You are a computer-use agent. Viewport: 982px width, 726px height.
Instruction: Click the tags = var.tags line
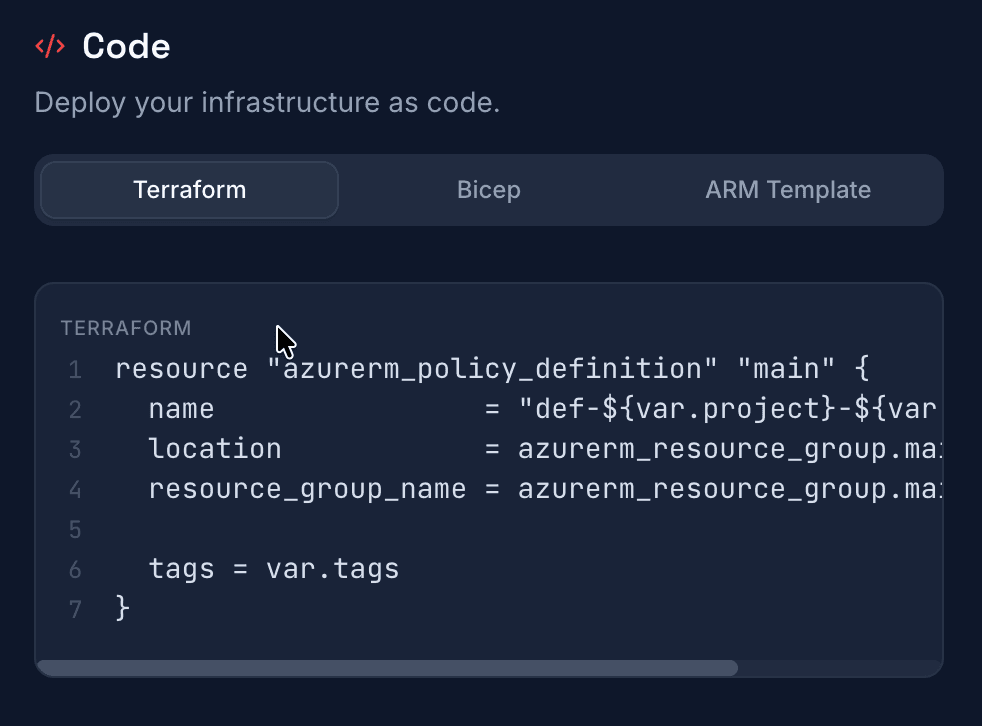click(x=273, y=568)
